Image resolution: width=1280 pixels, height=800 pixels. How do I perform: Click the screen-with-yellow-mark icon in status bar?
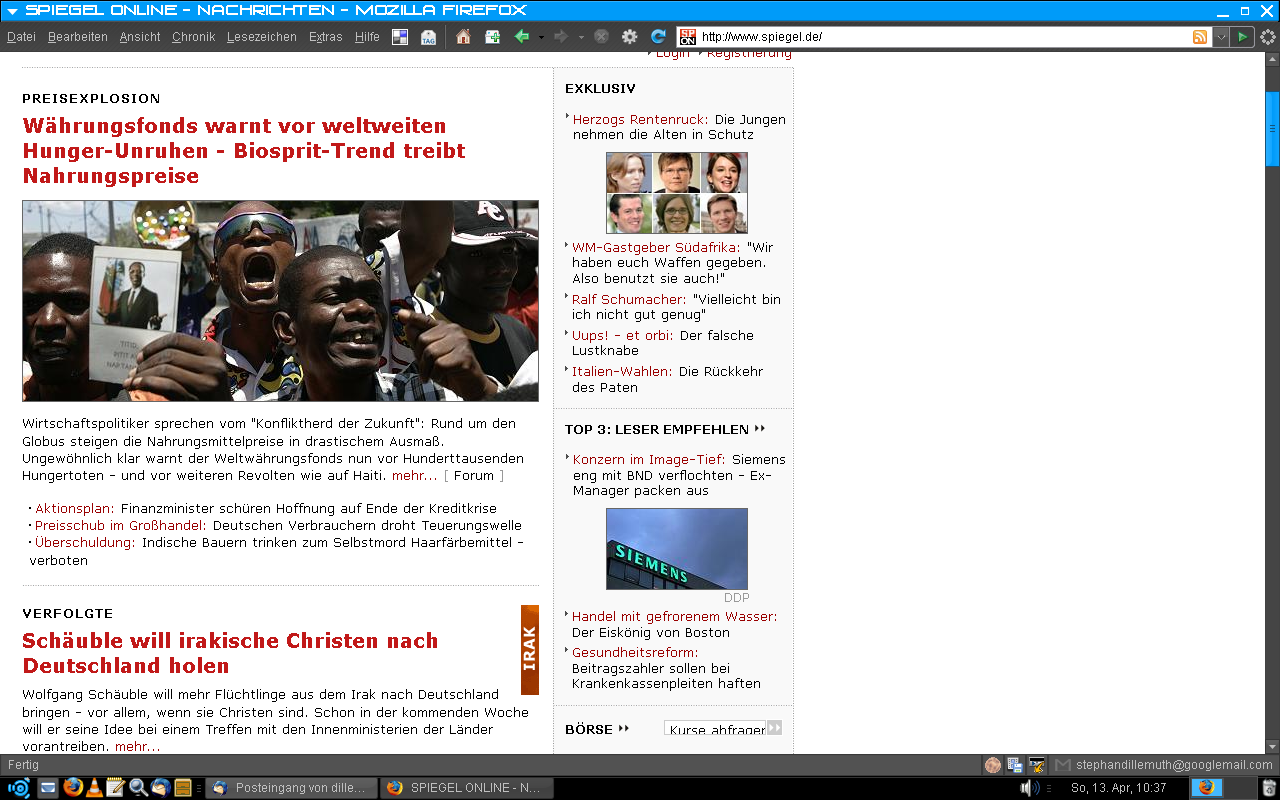pyautogui.click(x=1037, y=765)
